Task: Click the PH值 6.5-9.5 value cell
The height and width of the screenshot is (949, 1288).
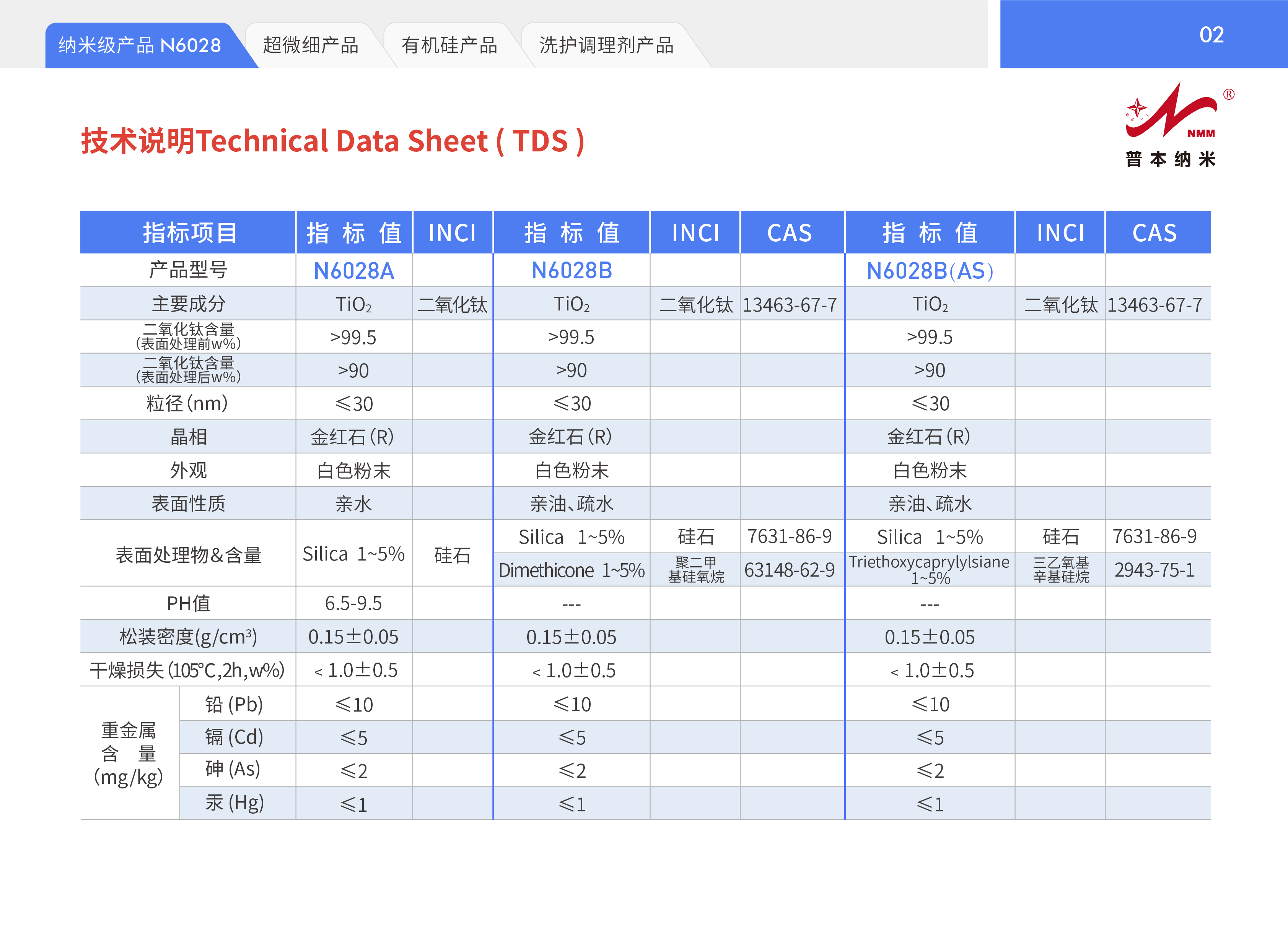Action: (x=353, y=603)
